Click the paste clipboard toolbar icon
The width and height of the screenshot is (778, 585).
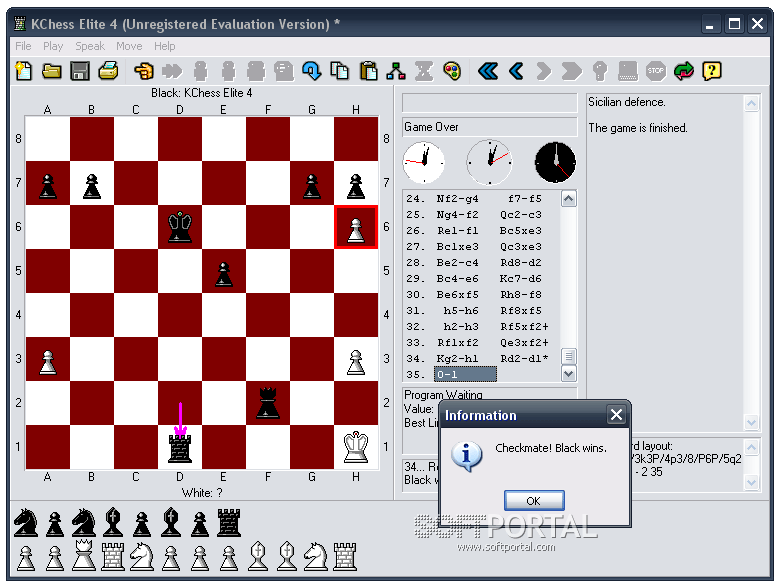coord(368,71)
